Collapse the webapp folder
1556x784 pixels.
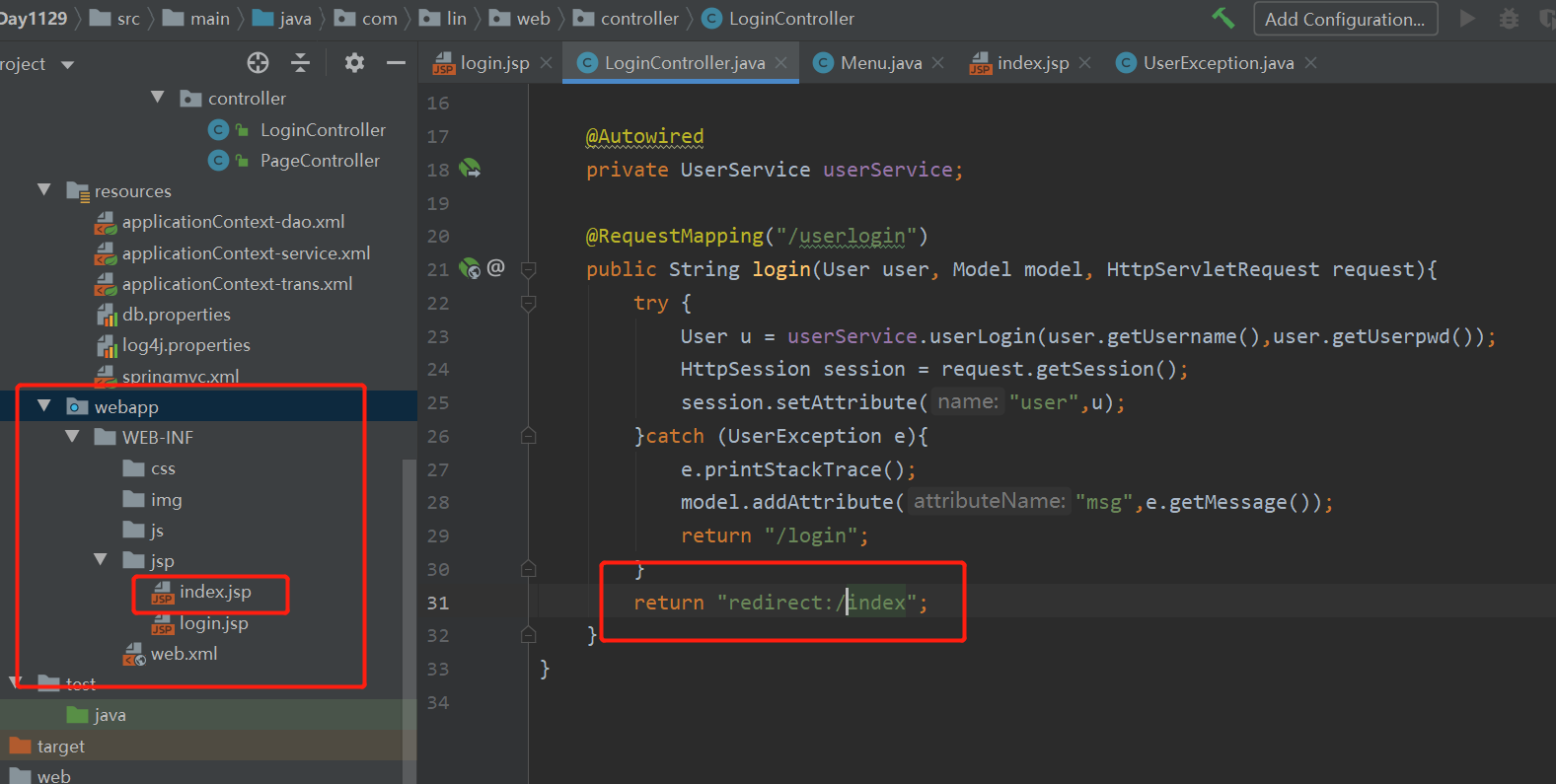[x=43, y=405]
